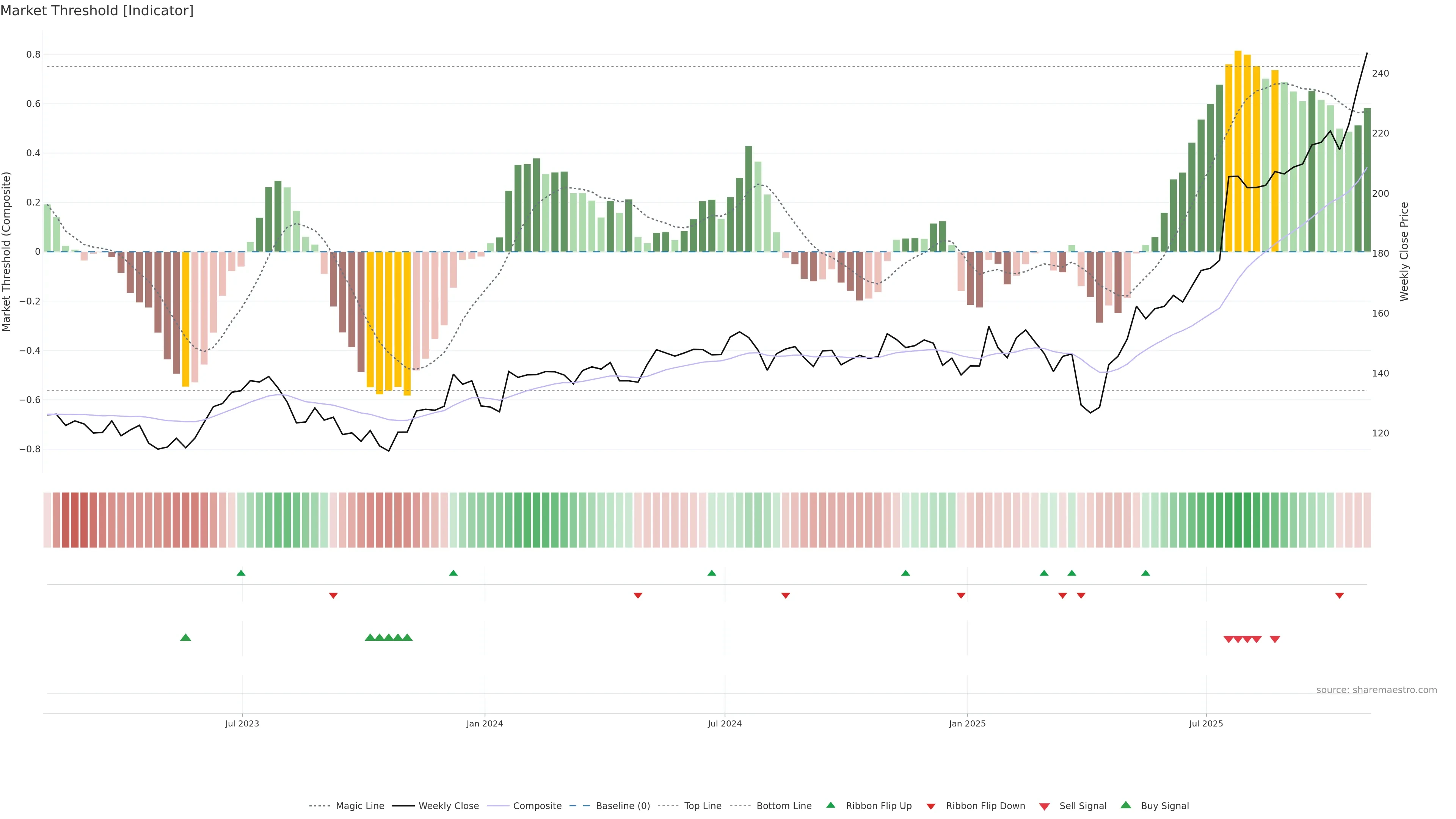Toggle the Magic Line legend entry
This screenshot has width=1456, height=819.
[x=359, y=806]
